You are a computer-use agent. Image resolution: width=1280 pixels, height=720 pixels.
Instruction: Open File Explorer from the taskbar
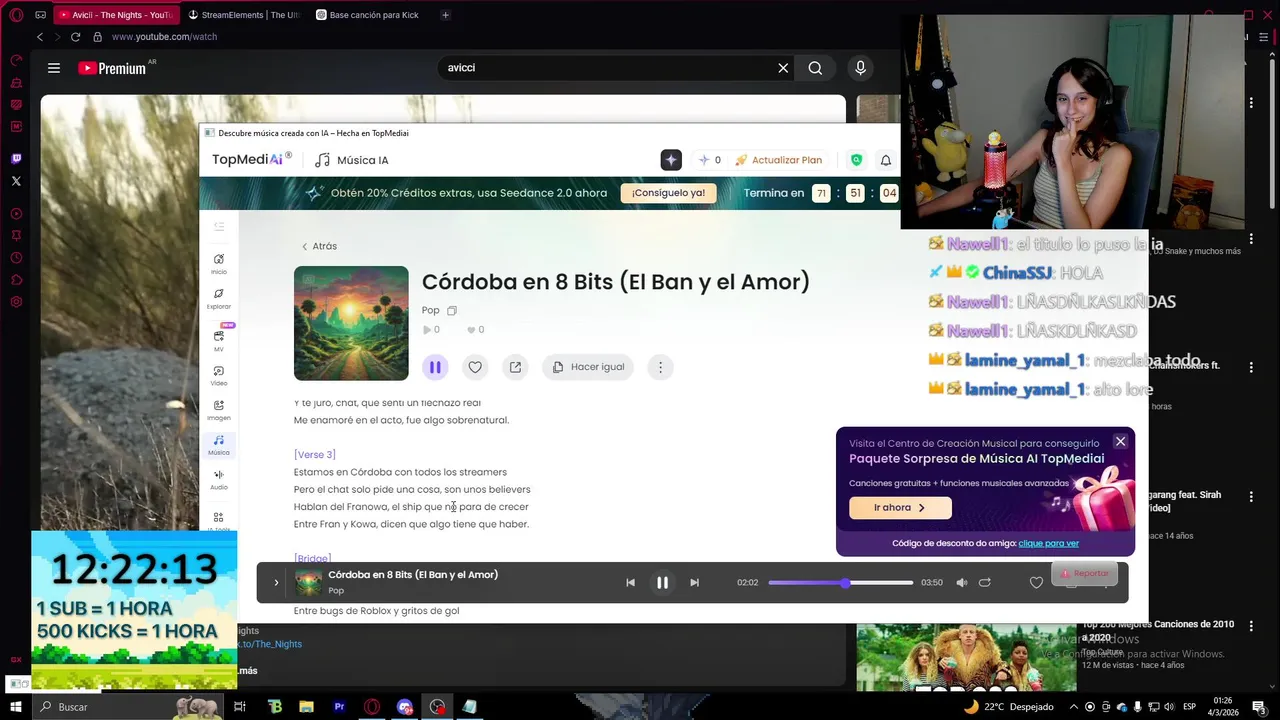tap(307, 707)
